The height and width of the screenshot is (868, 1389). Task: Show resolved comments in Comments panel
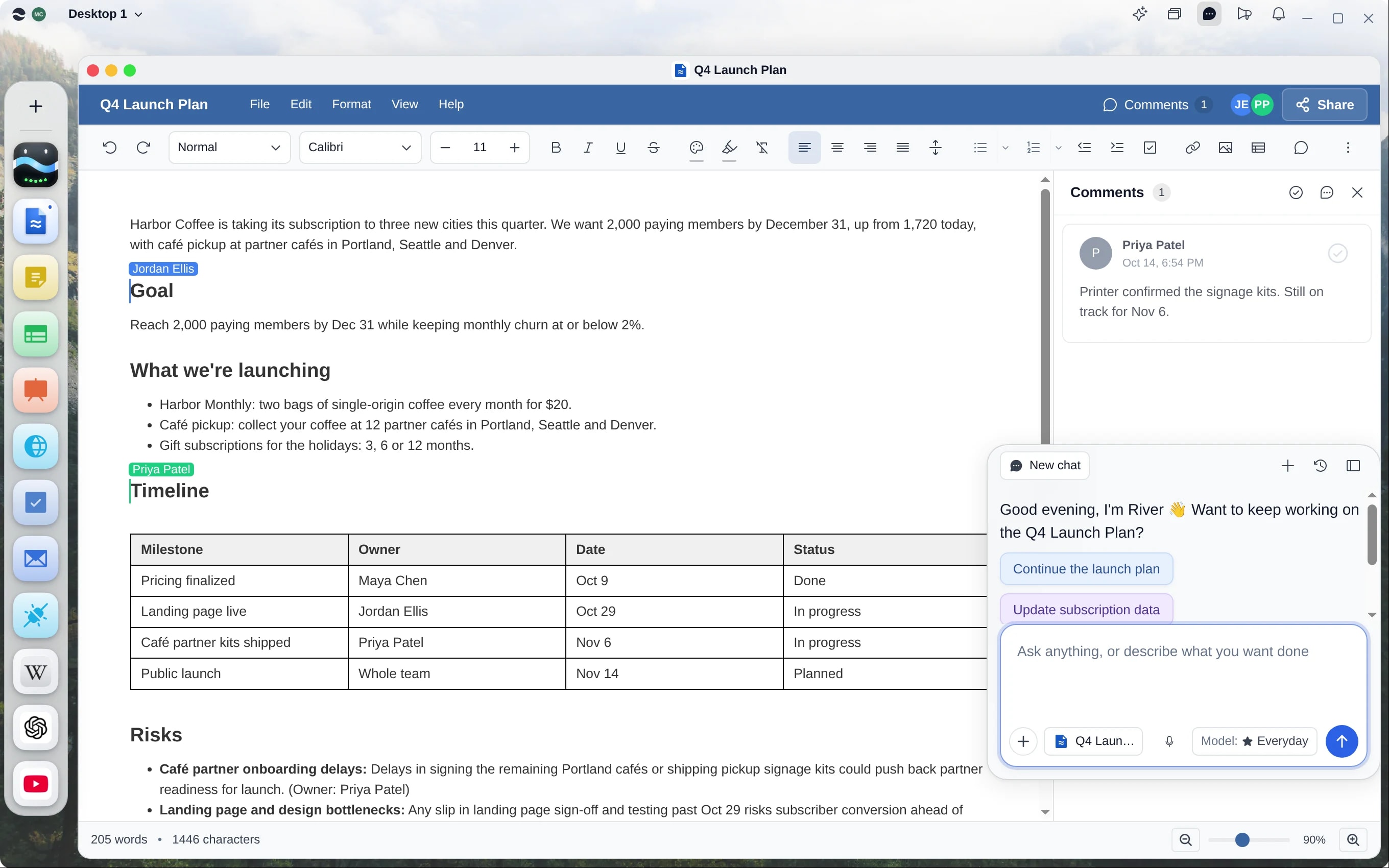click(1296, 192)
